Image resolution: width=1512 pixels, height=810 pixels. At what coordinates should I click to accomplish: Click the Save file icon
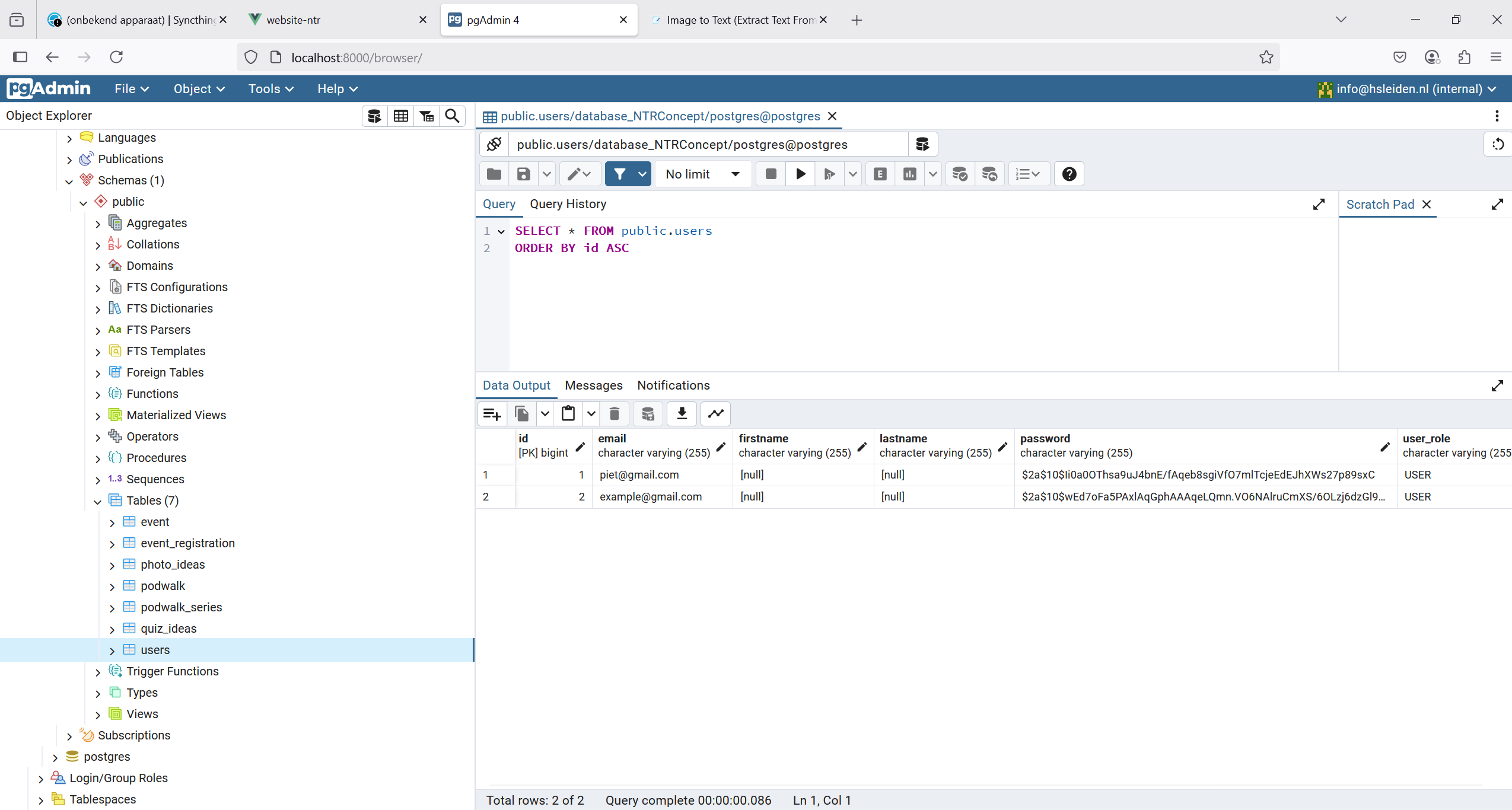(523, 174)
